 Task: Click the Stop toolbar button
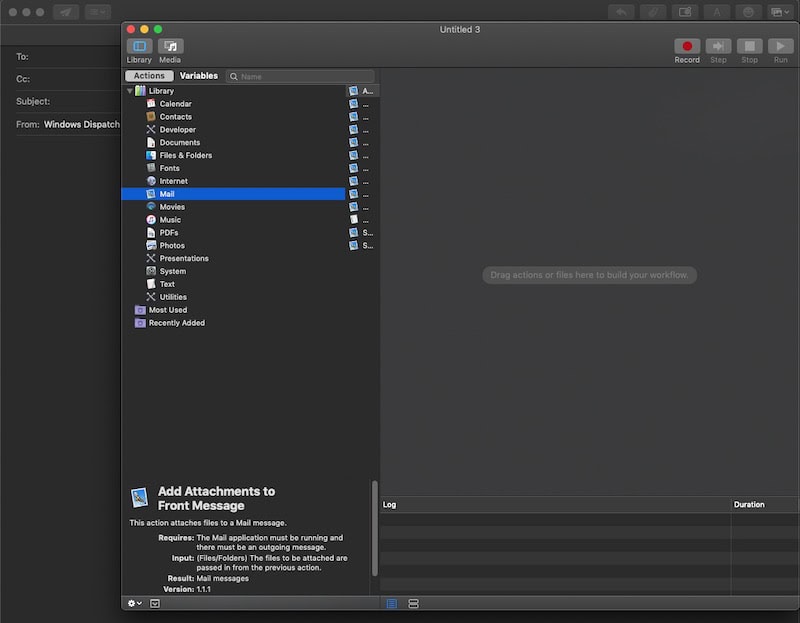coord(749,46)
